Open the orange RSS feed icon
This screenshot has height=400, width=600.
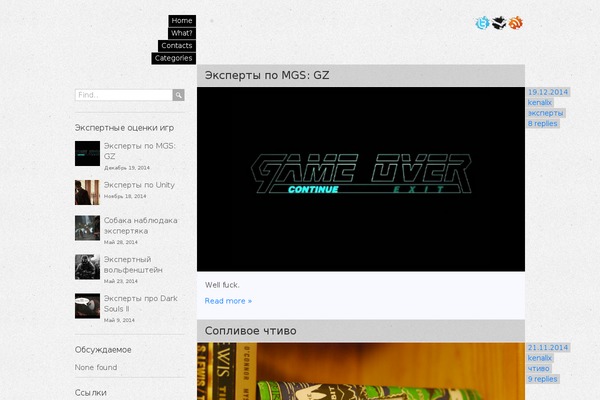tap(515, 23)
